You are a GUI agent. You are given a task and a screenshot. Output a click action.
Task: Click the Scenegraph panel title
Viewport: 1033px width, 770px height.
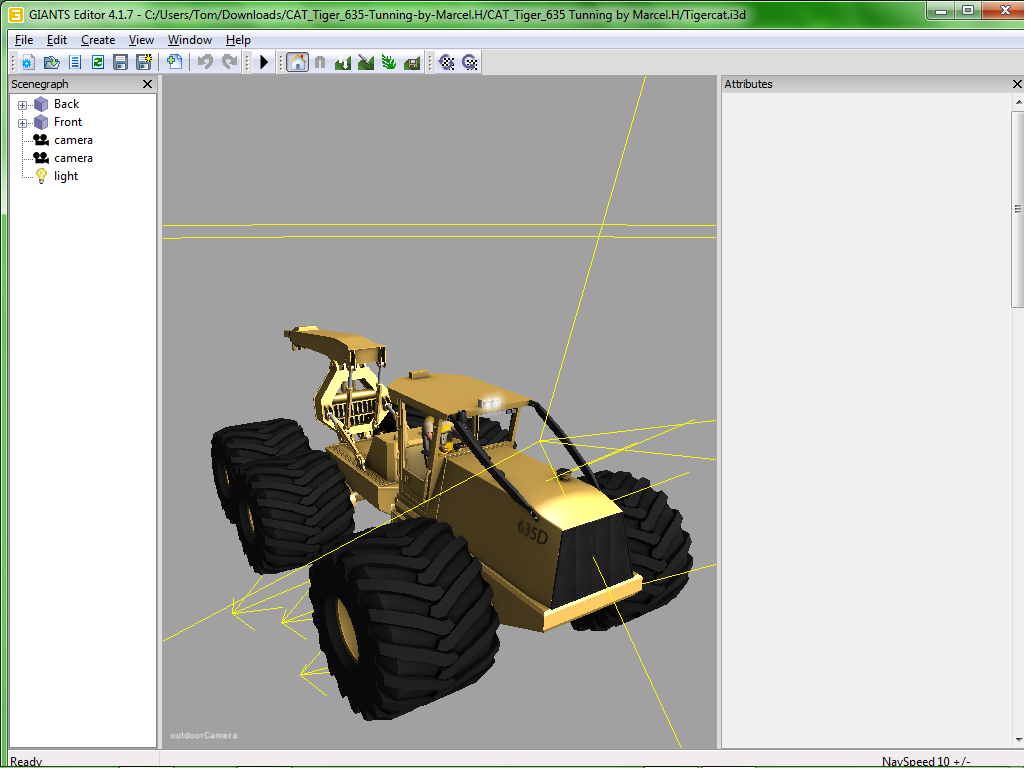pos(40,84)
